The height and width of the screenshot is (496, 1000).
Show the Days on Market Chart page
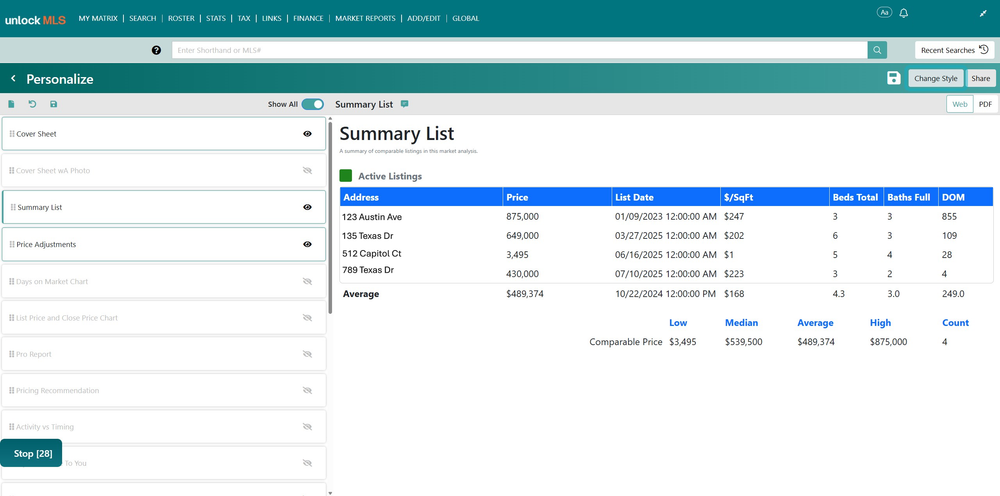(x=307, y=281)
